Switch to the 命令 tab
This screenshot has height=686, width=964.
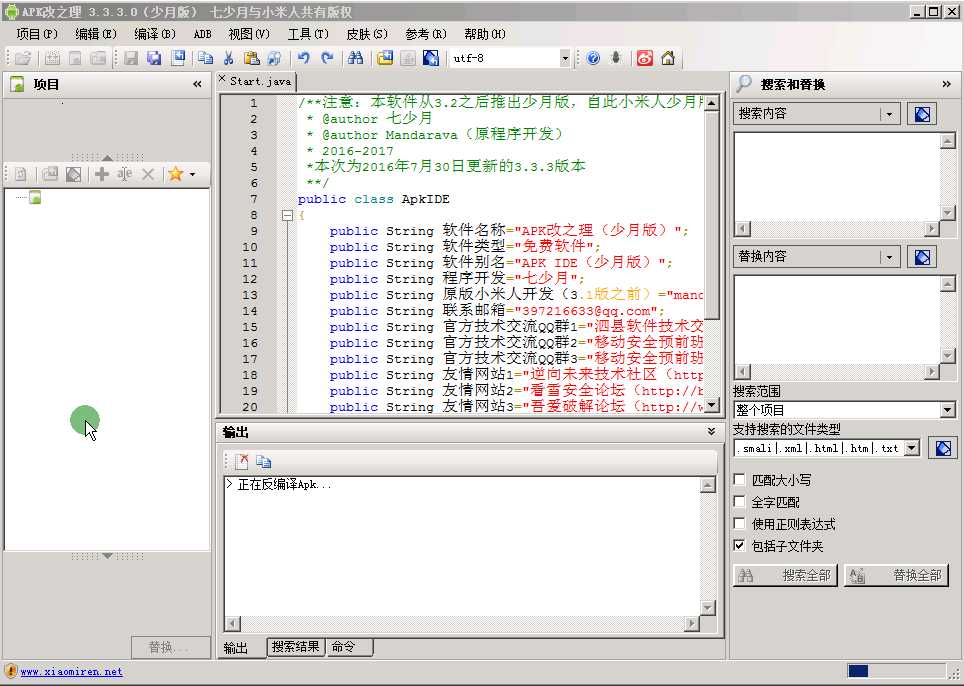tap(350, 647)
